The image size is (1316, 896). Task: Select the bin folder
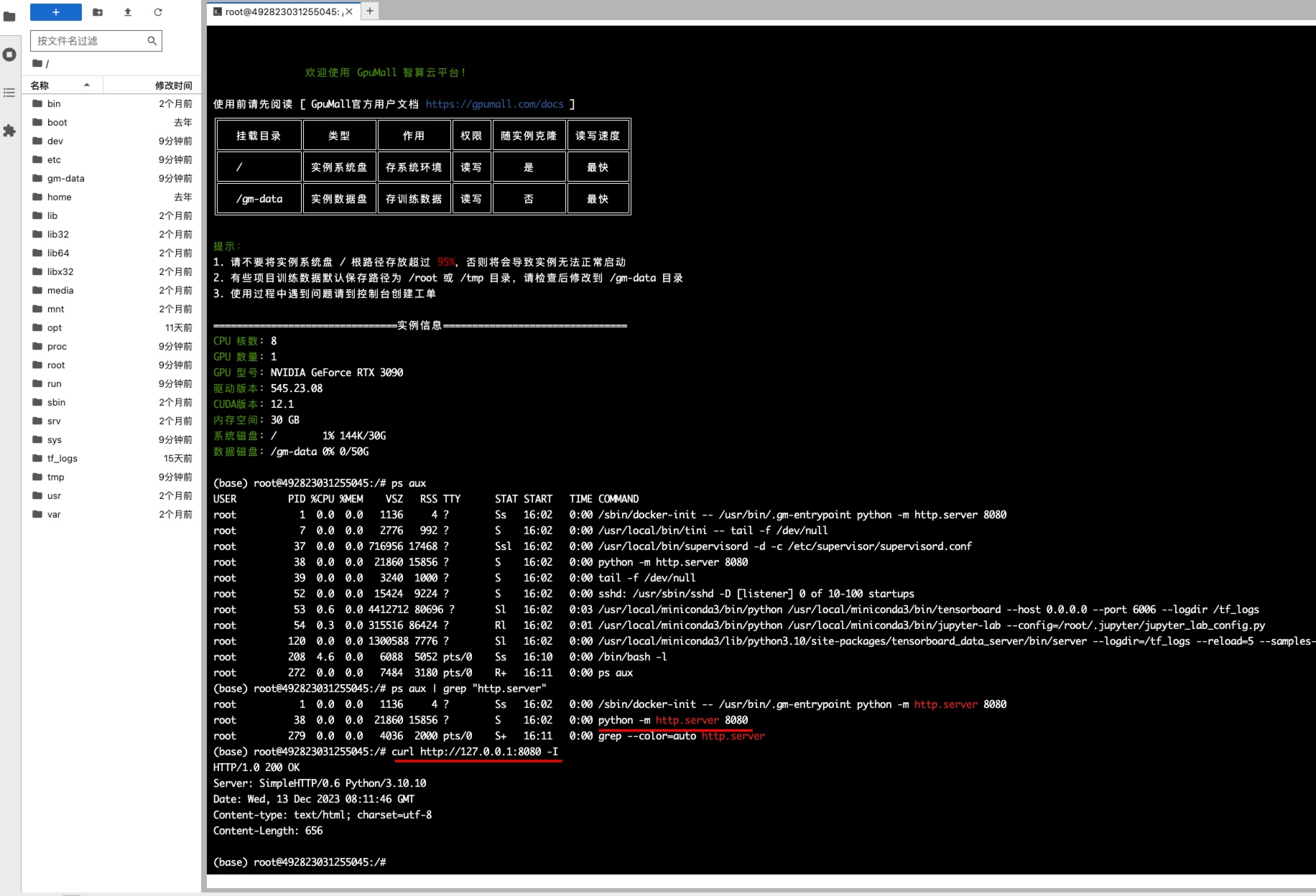click(x=112, y=104)
